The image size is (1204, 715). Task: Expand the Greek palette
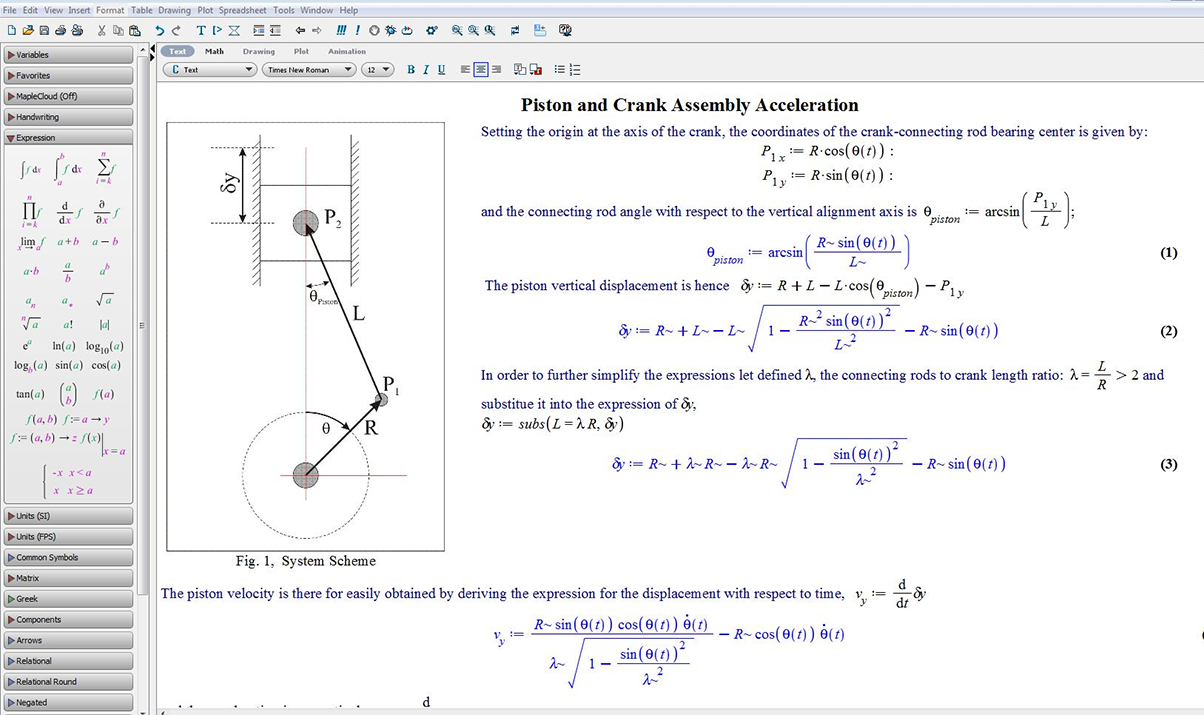click(x=68, y=599)
